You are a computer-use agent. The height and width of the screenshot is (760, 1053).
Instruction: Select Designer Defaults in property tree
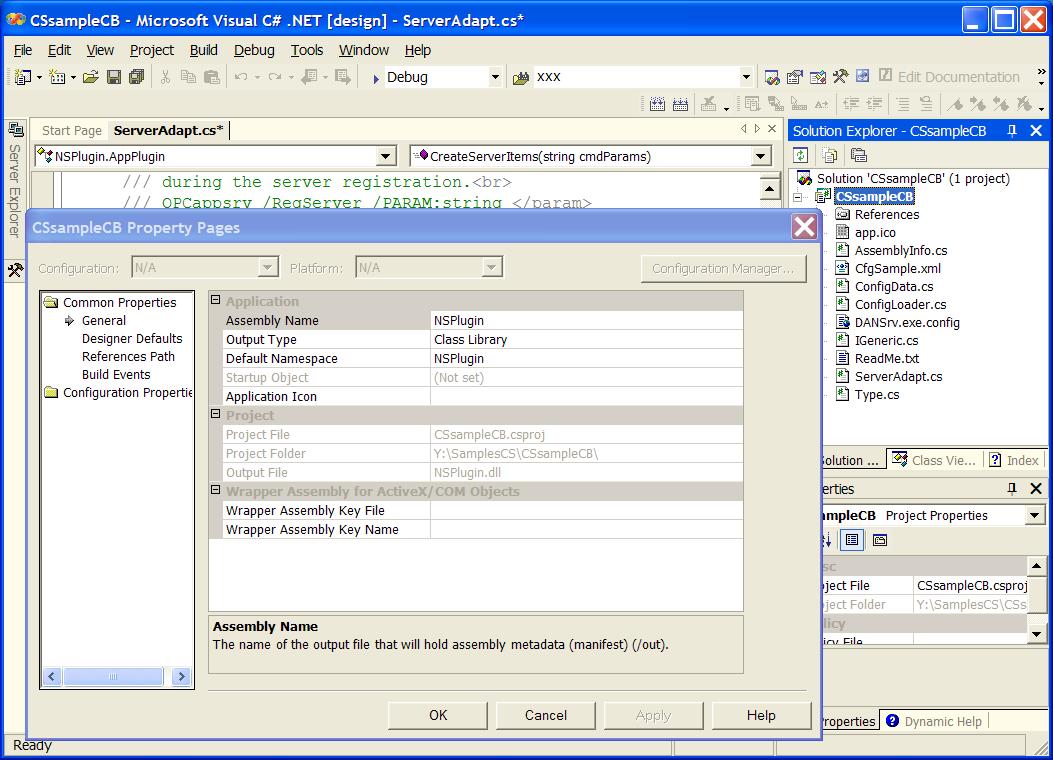[132, 338]
